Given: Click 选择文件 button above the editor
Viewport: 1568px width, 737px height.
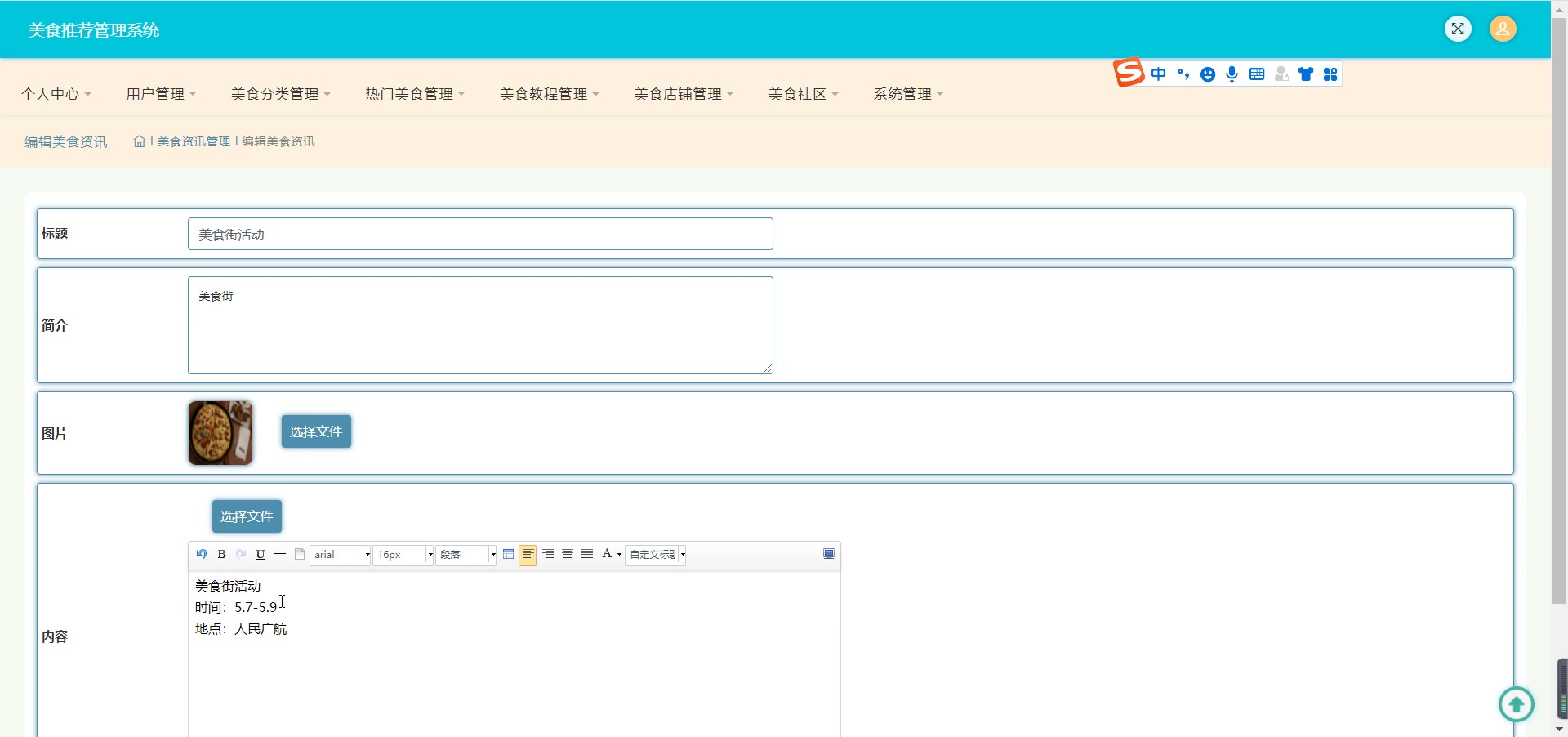Looking at the screenshot, I should click(247, 516).
